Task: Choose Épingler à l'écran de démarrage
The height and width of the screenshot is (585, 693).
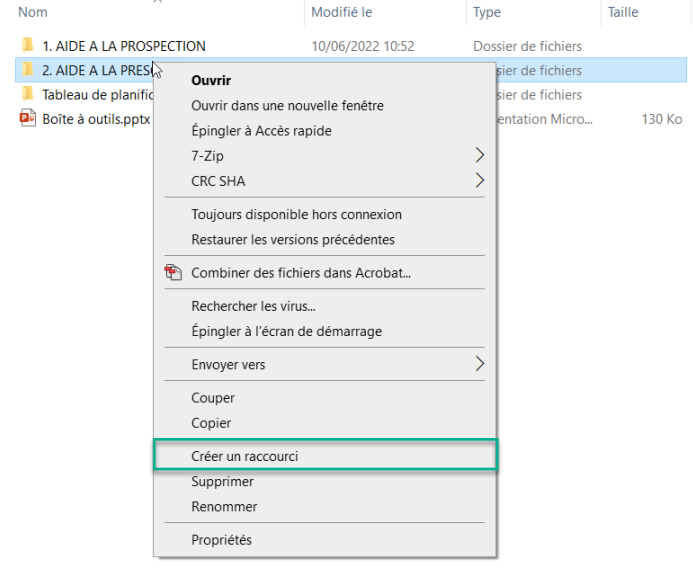Action: coord(286,331)
